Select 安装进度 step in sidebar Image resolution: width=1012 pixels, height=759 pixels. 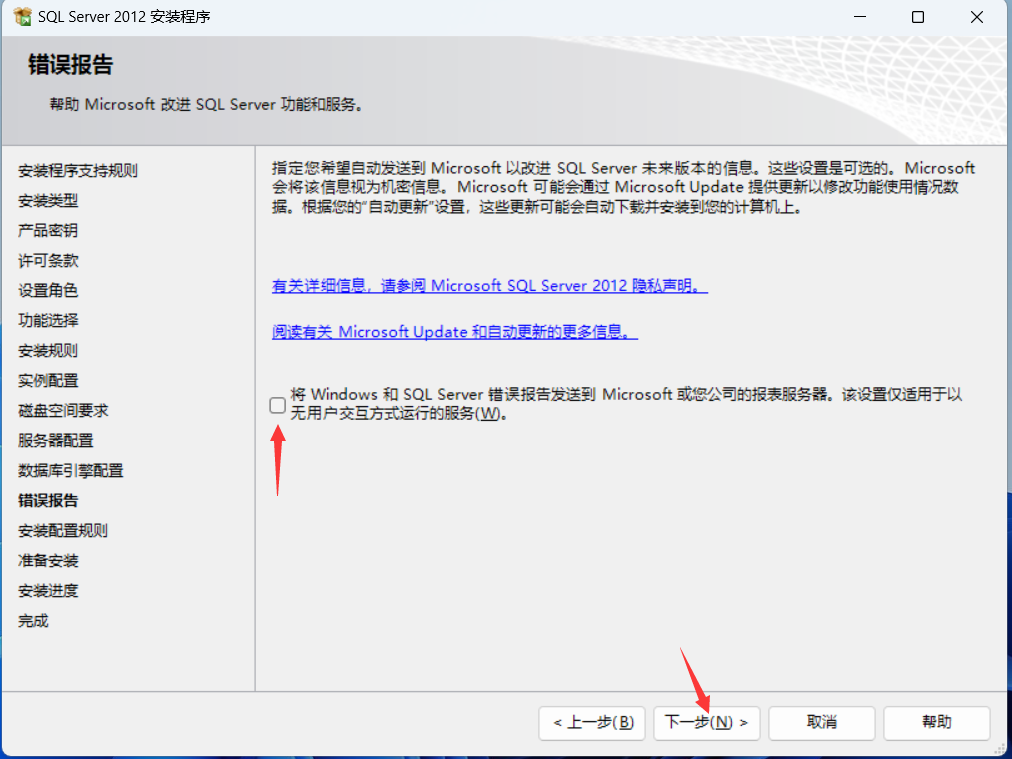click(x=48, y=591)
